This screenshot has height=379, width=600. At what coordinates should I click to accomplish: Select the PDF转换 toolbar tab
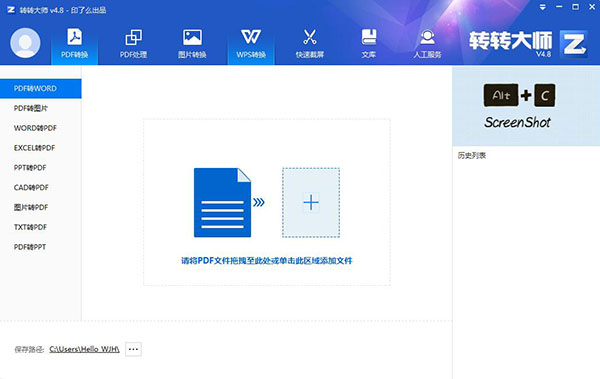(75, 43)
